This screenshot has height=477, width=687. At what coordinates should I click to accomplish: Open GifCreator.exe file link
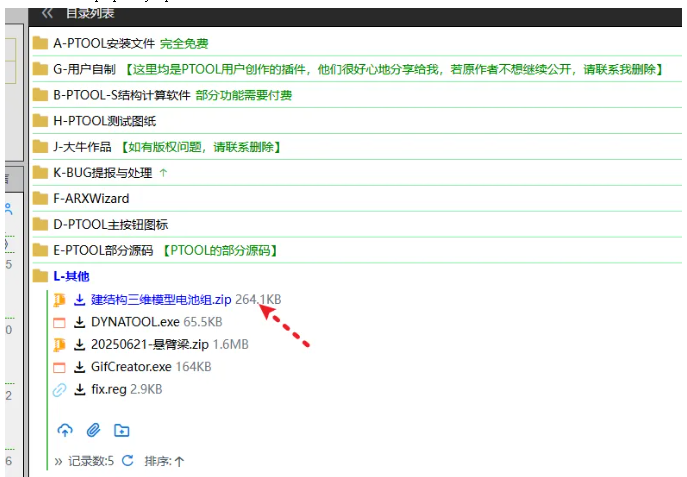131,367
